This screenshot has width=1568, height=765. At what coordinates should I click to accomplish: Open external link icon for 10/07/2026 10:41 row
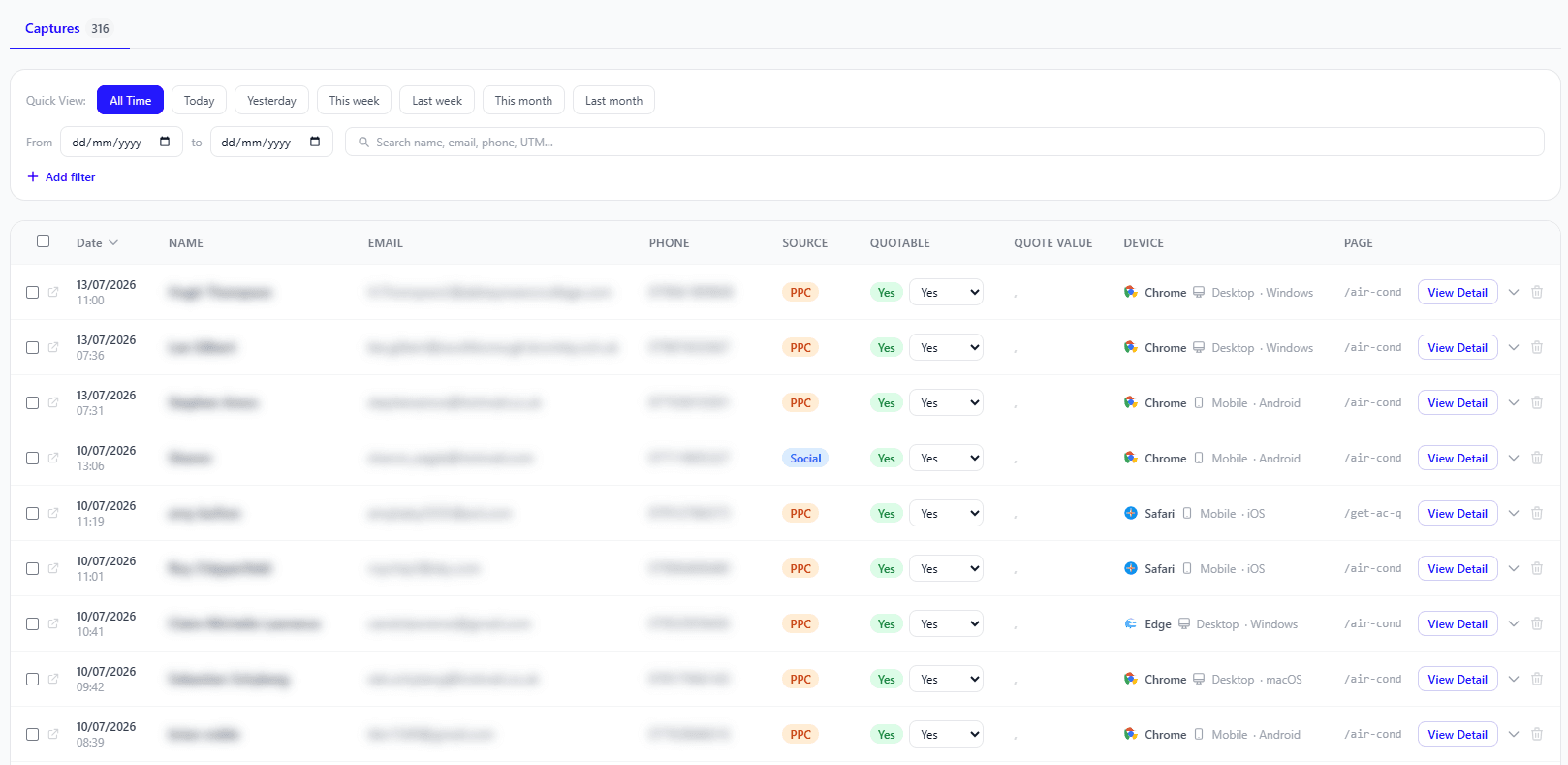(x=53, y=623)
